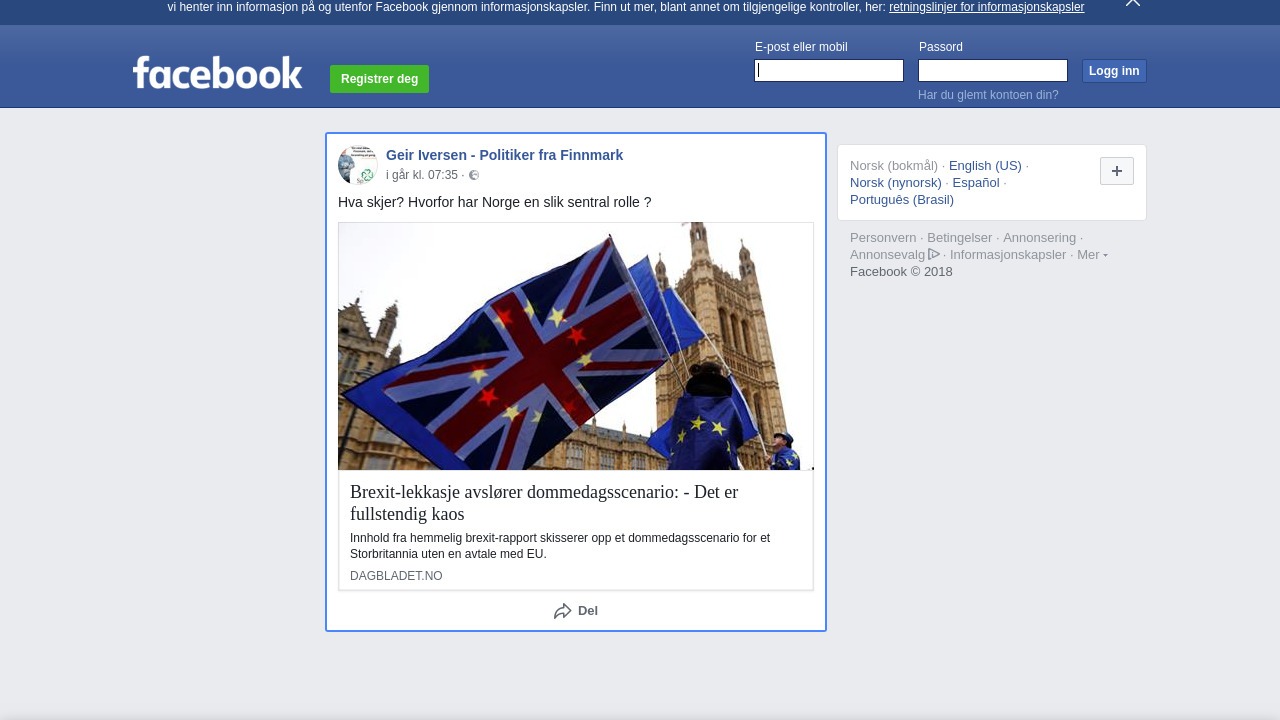
Task: Click the Logg inn button
Action: 1114,71
